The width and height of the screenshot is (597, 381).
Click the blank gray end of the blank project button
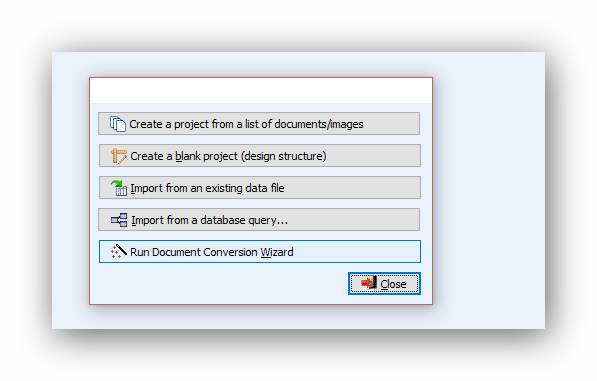[x=373, y=156]
